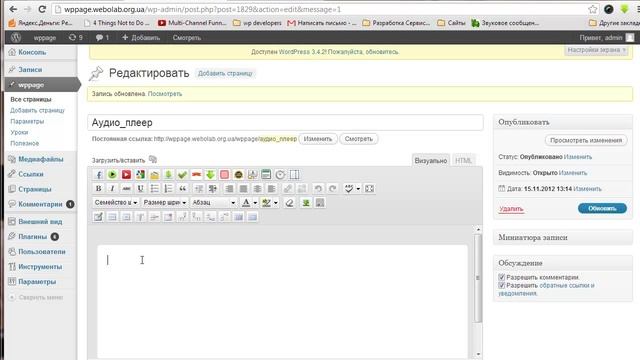Image resolution: width=640 pixels, height=360 pixels.
Task: Click the Facebook icon in editor toolbar
Action: click(98, 175)
